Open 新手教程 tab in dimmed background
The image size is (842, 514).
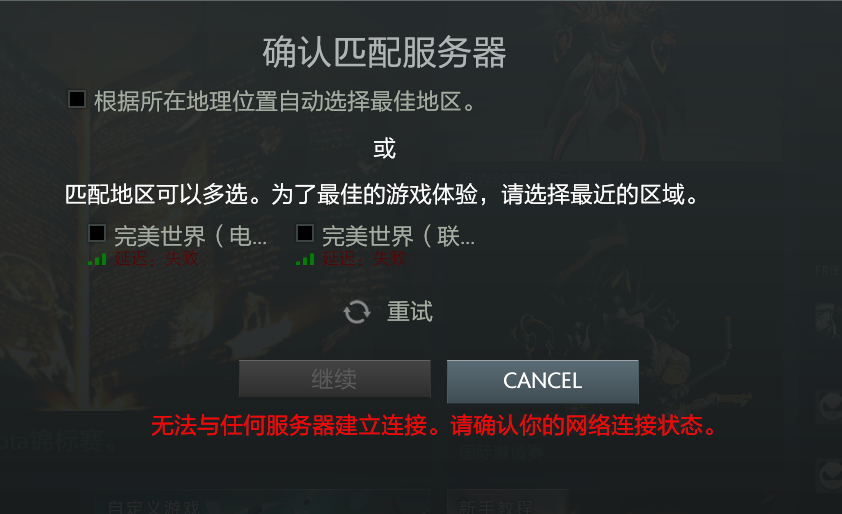496,506
